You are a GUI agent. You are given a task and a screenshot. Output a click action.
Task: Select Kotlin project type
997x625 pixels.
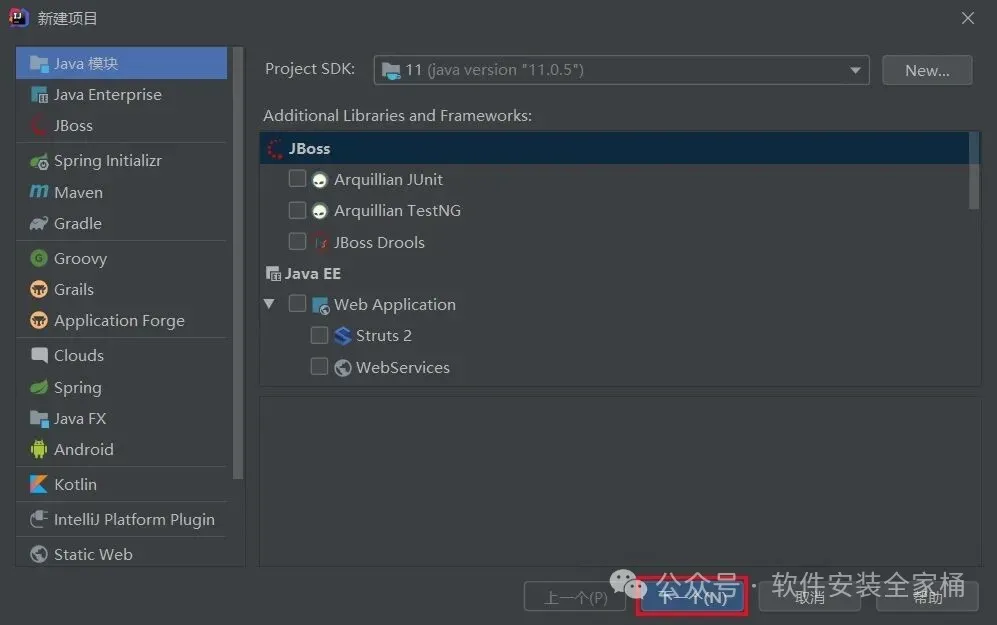tap(121, 484)
